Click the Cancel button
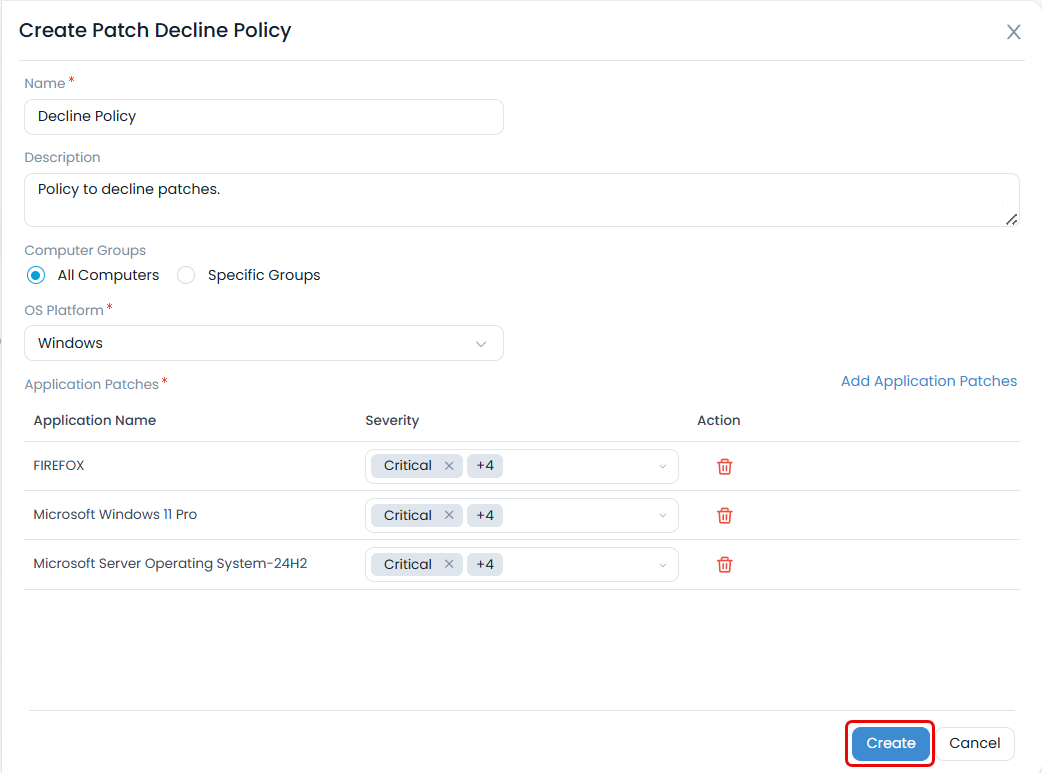Viewport: 1042px width, 773px height. click(x=974, y=743)
